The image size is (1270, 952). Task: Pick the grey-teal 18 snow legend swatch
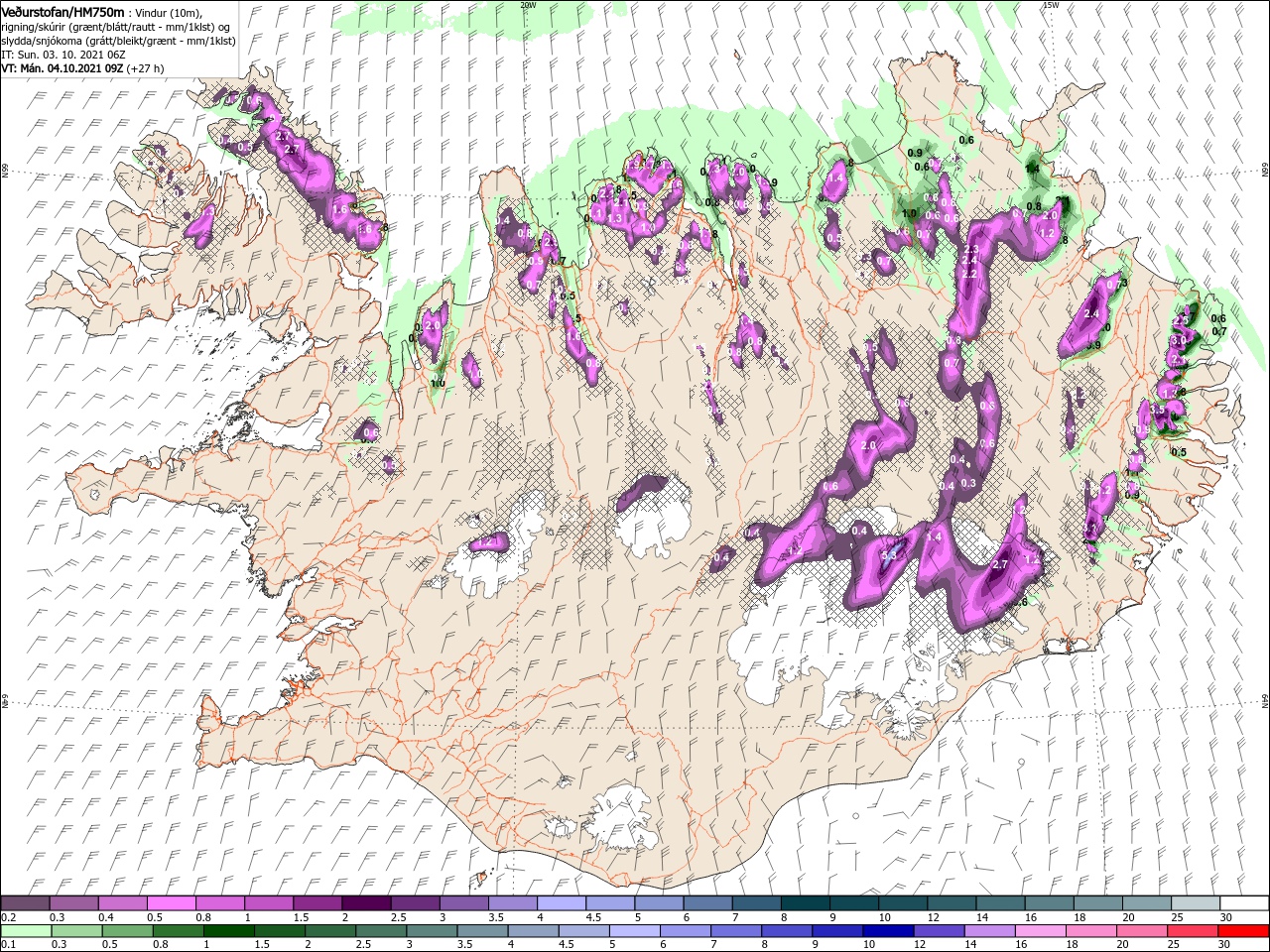point(1097,903)
